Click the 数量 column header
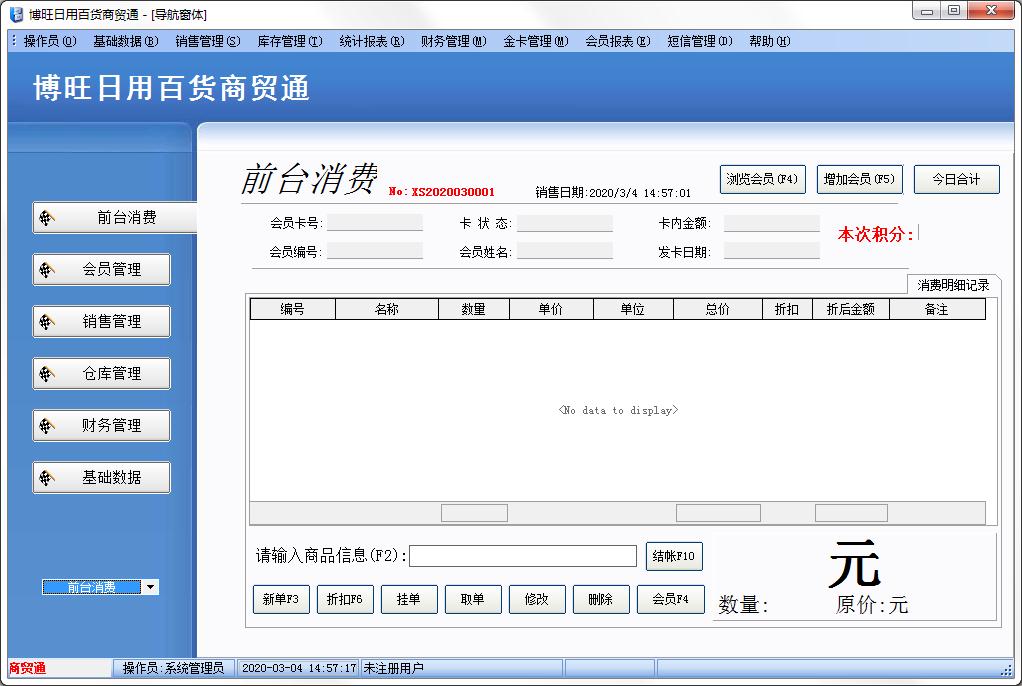This screenshot has height=686, width=1022. [x=474, y=309]
